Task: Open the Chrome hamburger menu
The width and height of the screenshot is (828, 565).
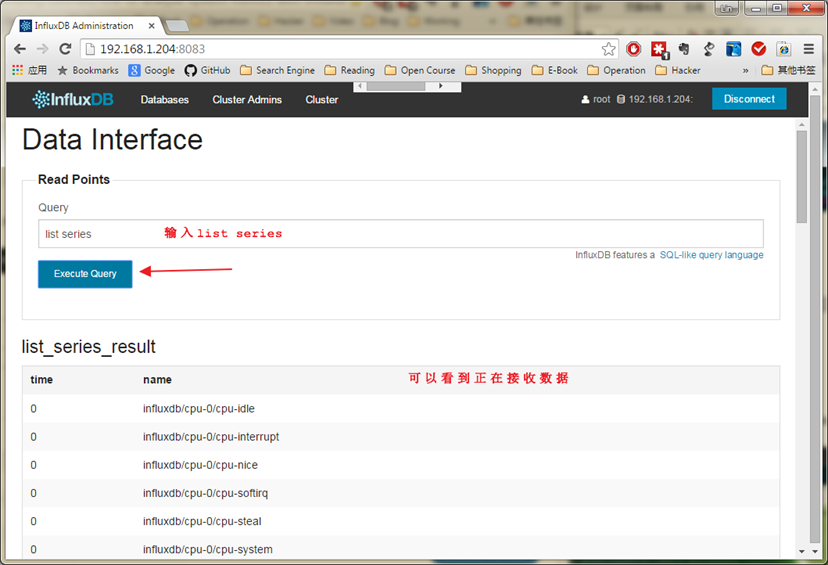Action: coord(807,48)
